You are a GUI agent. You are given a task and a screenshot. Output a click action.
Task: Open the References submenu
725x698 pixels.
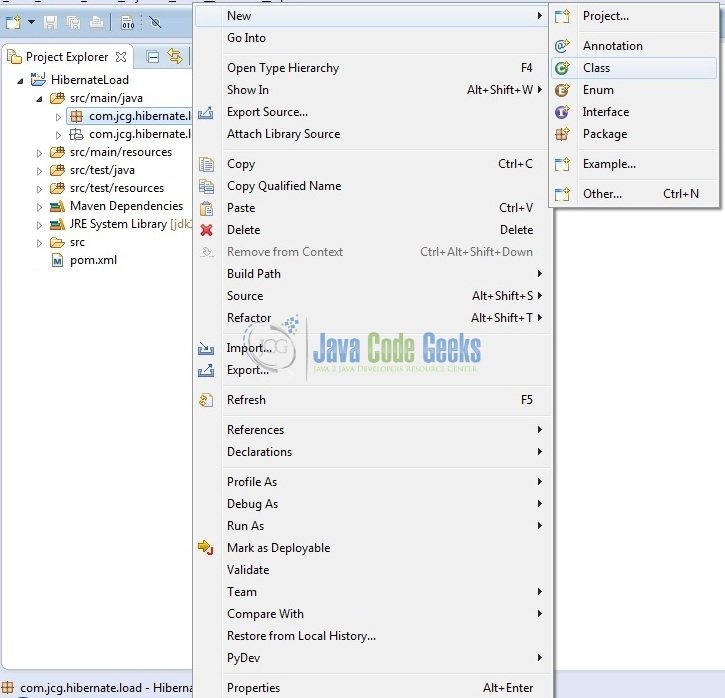[372, 430]
